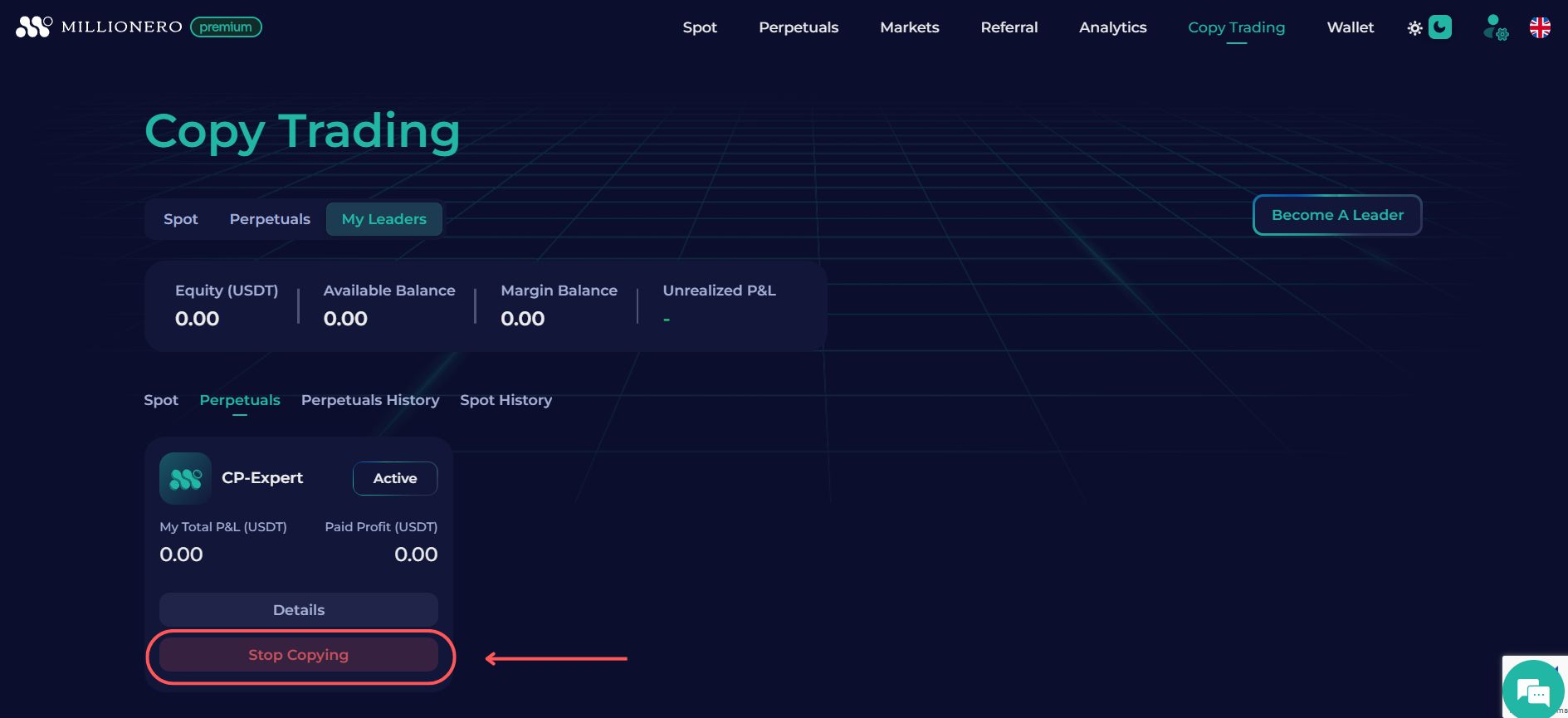Switch to Perpetuals History tab

click(370, 400)
